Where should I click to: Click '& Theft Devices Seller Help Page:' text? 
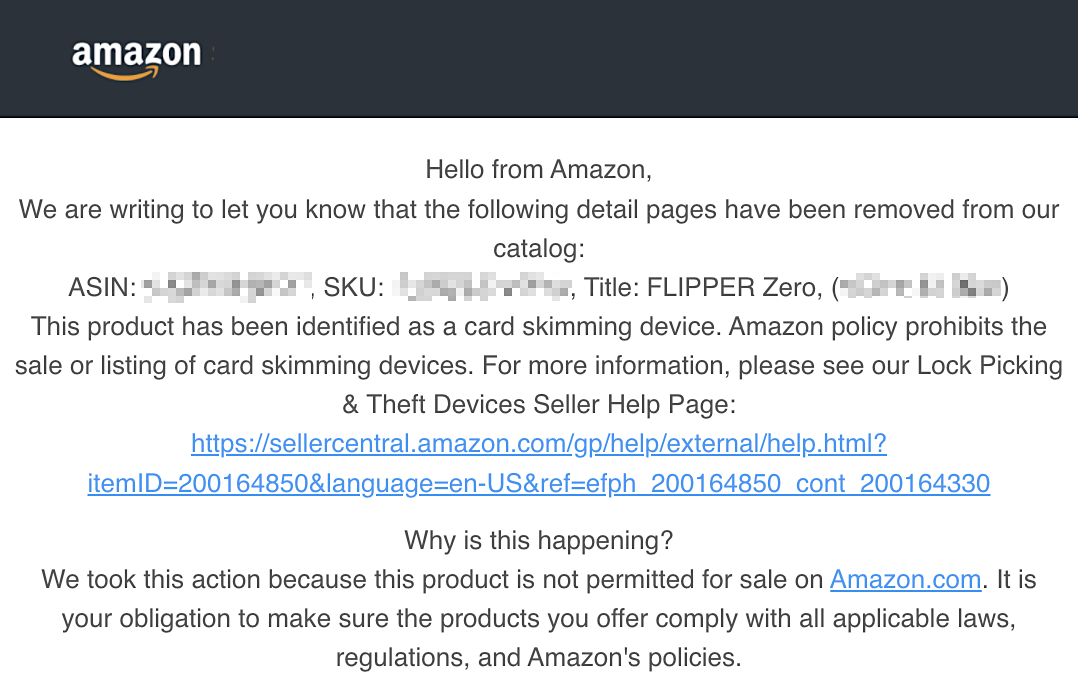(538, 404)
